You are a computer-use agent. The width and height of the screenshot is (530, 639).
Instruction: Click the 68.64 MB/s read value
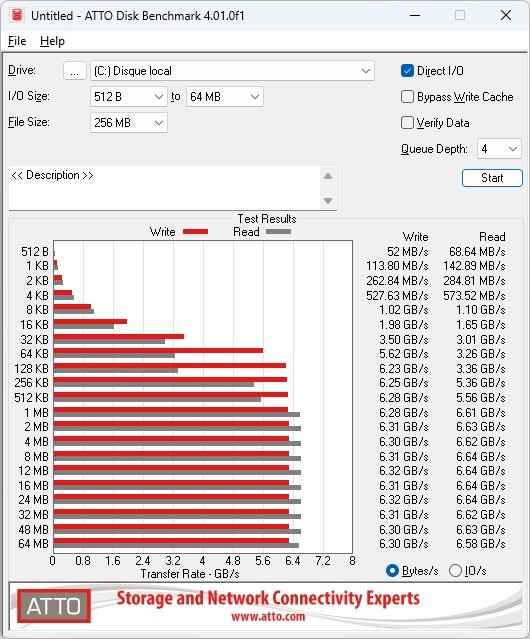tap(477, 252)
